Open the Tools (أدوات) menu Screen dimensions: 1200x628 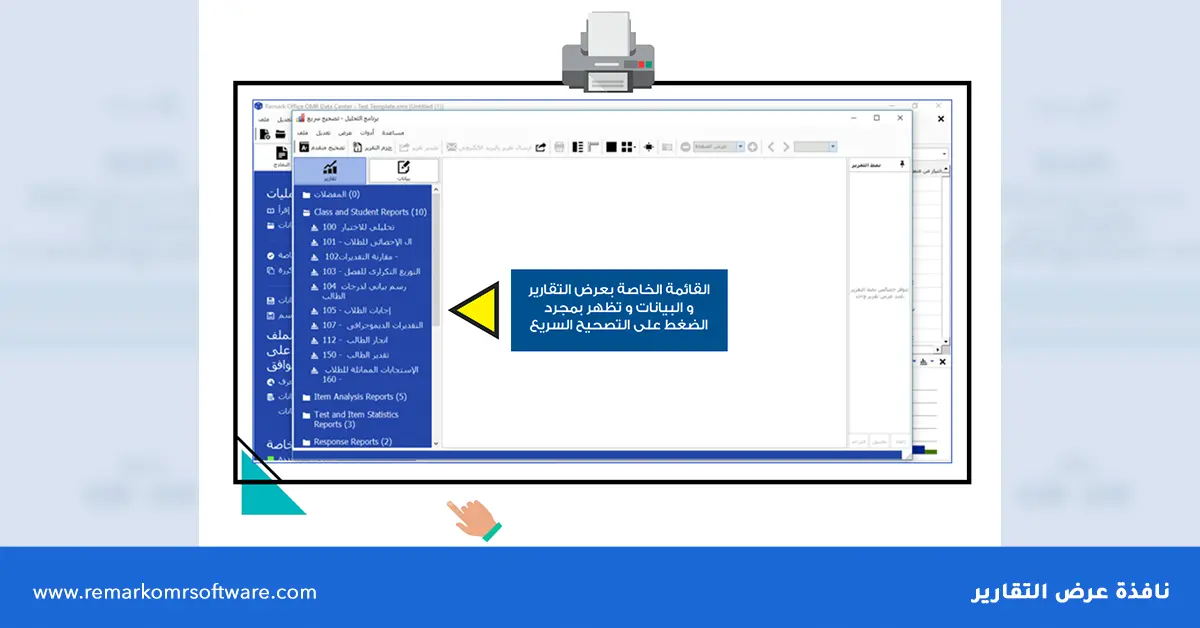(367, 132)
